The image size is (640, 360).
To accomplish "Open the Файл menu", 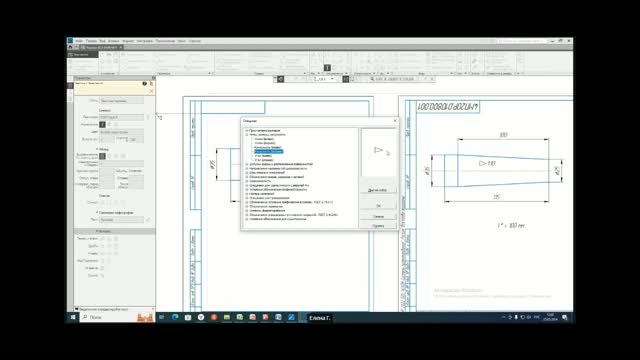I will 79,41.
